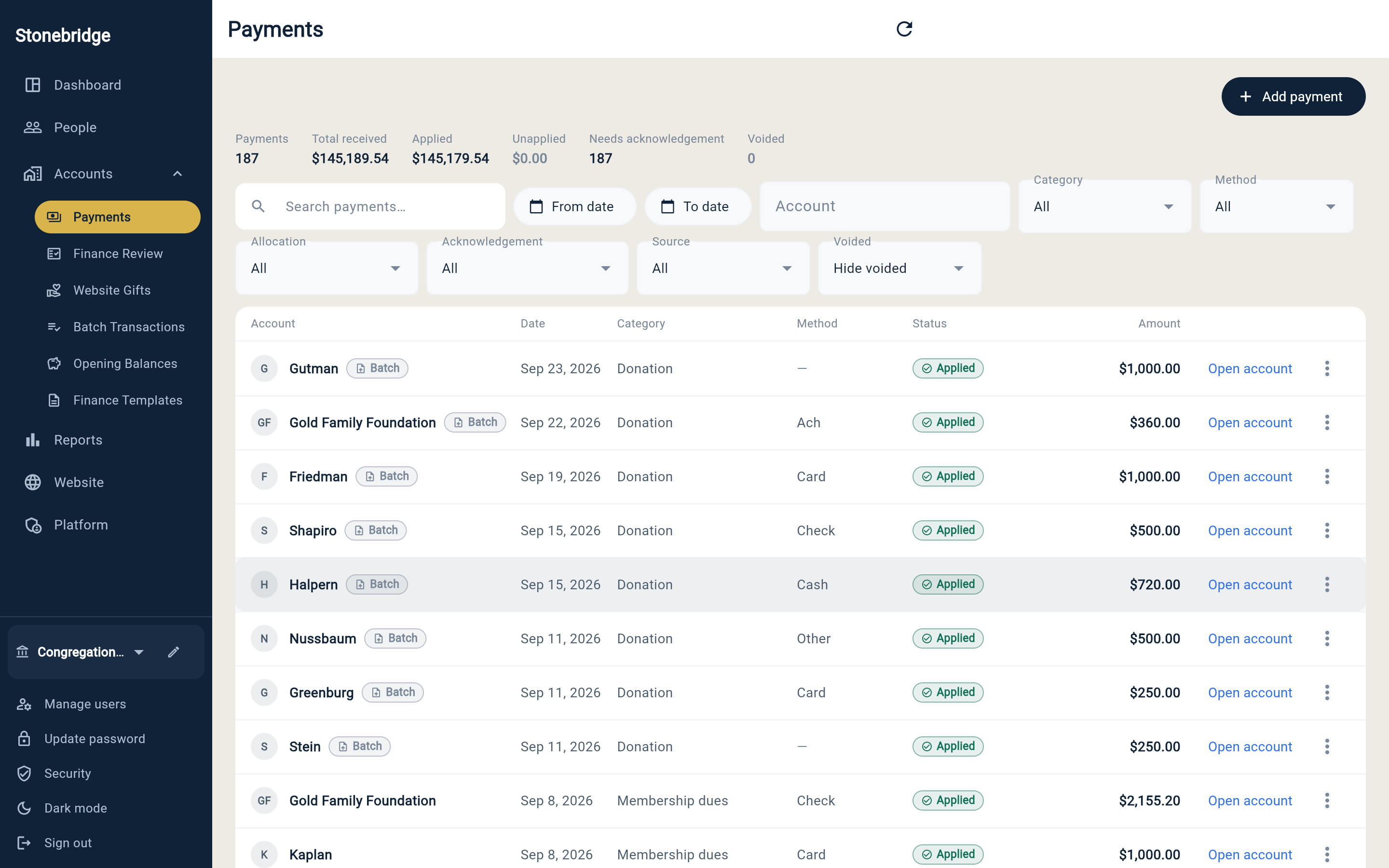Open the Acknowledgement filter dropdown
This screenshot has height=868, width=1389.
[x=527, y=268]
